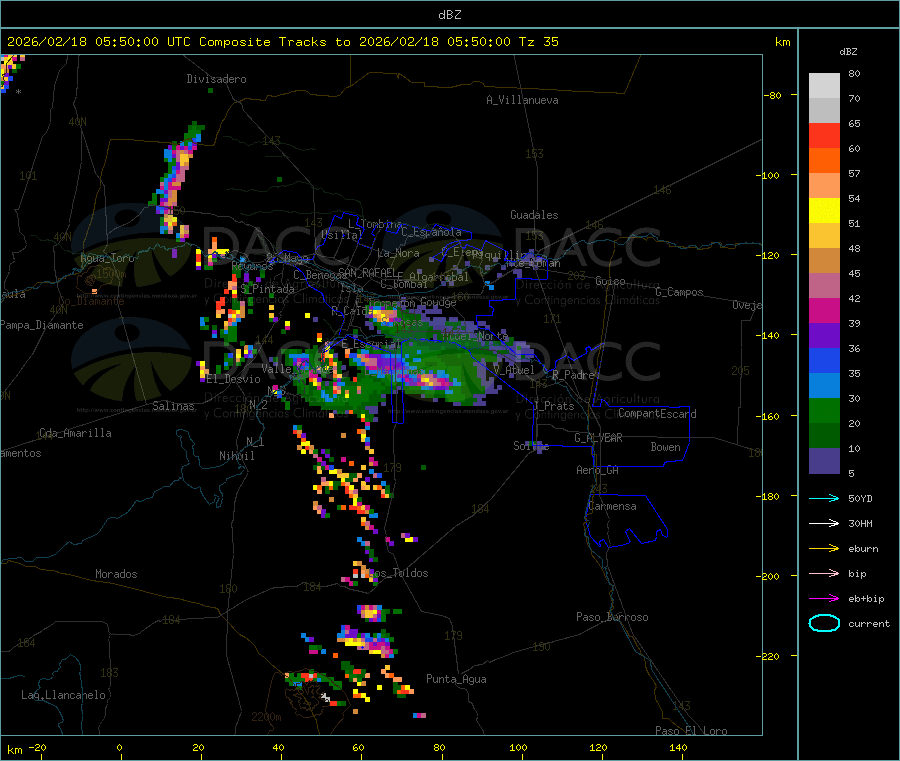Click the 'dBZ' title at window top
Viewport: 900px width, 761px height.
pos(449,14)
